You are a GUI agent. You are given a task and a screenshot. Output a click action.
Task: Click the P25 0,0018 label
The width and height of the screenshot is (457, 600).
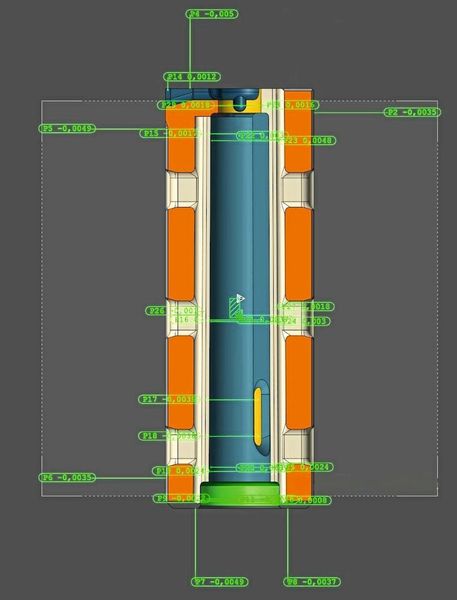point(187,105)
